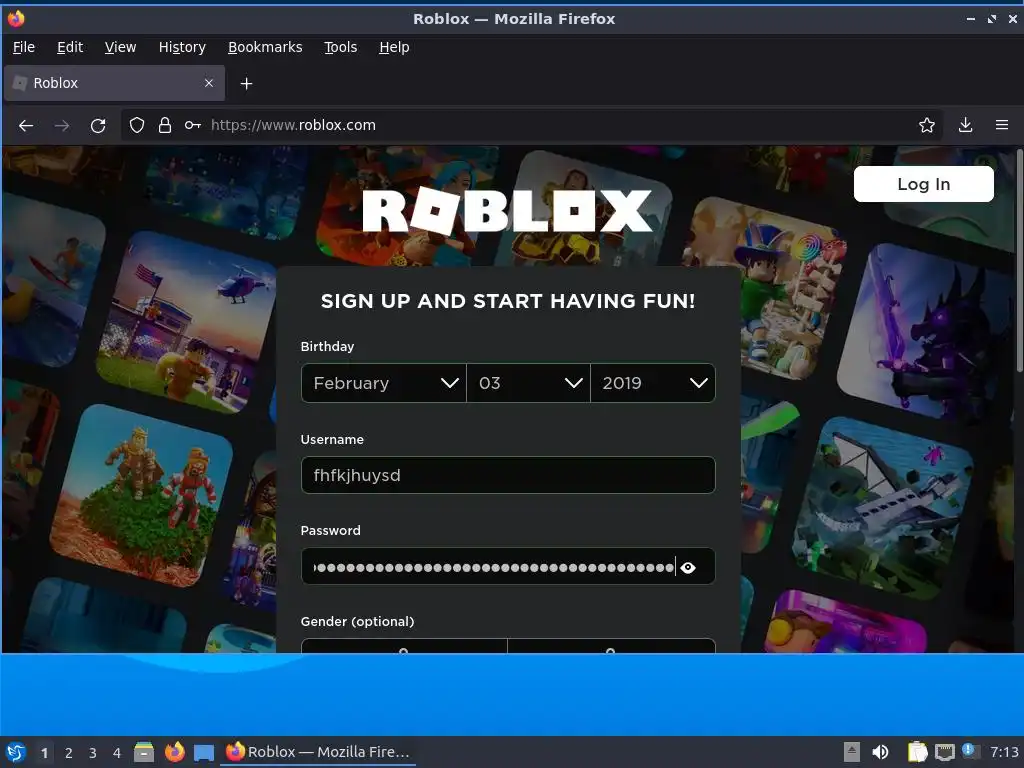Screen dimensions: 1024x768
Task: Click the page vertical scrollbar
Action: pyautogui.click(x=1019, y=261)
